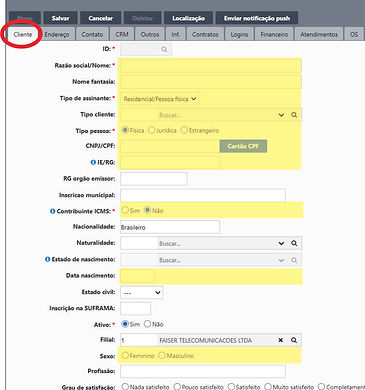
Task: Click info icon next to IE/RG
Action: 93,162
